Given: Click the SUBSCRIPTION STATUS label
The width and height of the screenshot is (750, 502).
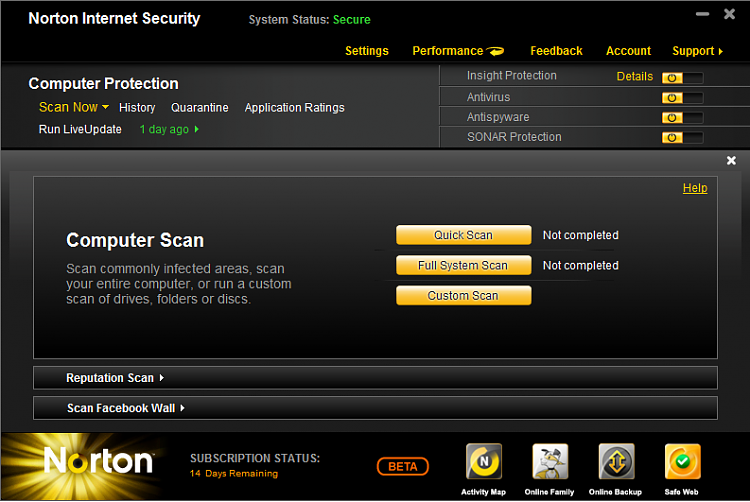Looking at the screenshot, I should coord(255,458).
